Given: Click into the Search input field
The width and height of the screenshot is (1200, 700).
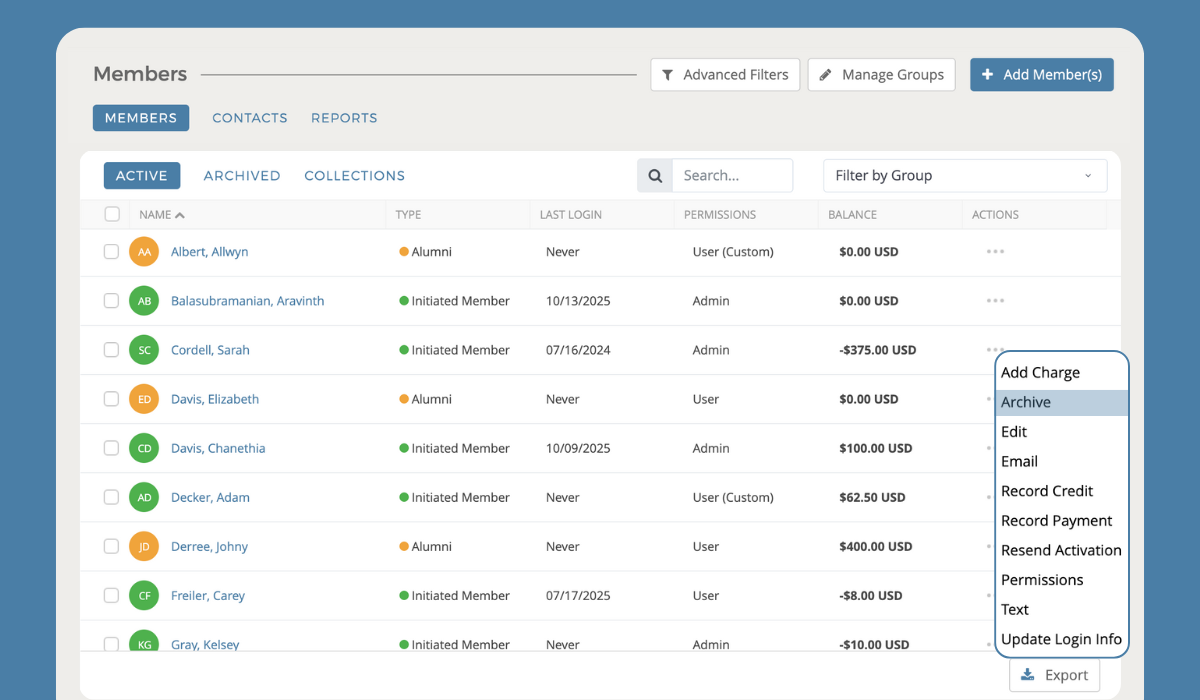Looking at the screenshot, I should tap(732, 176).
